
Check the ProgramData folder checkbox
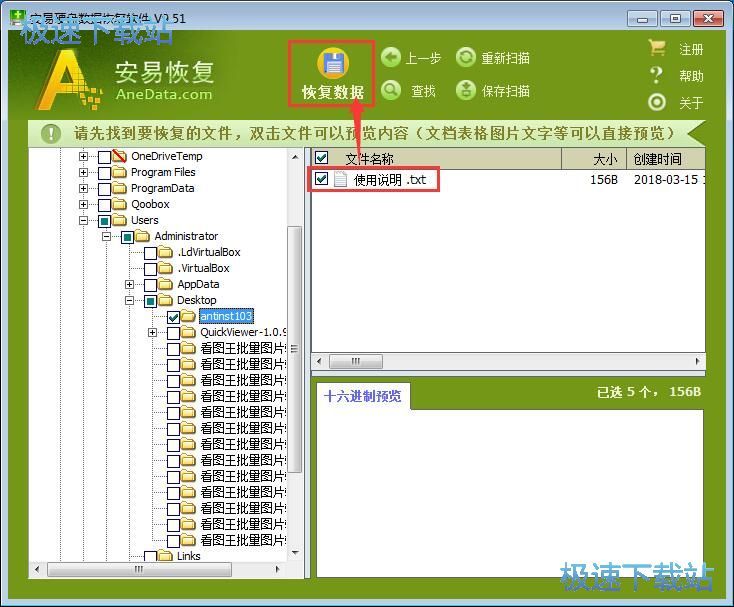104,189
